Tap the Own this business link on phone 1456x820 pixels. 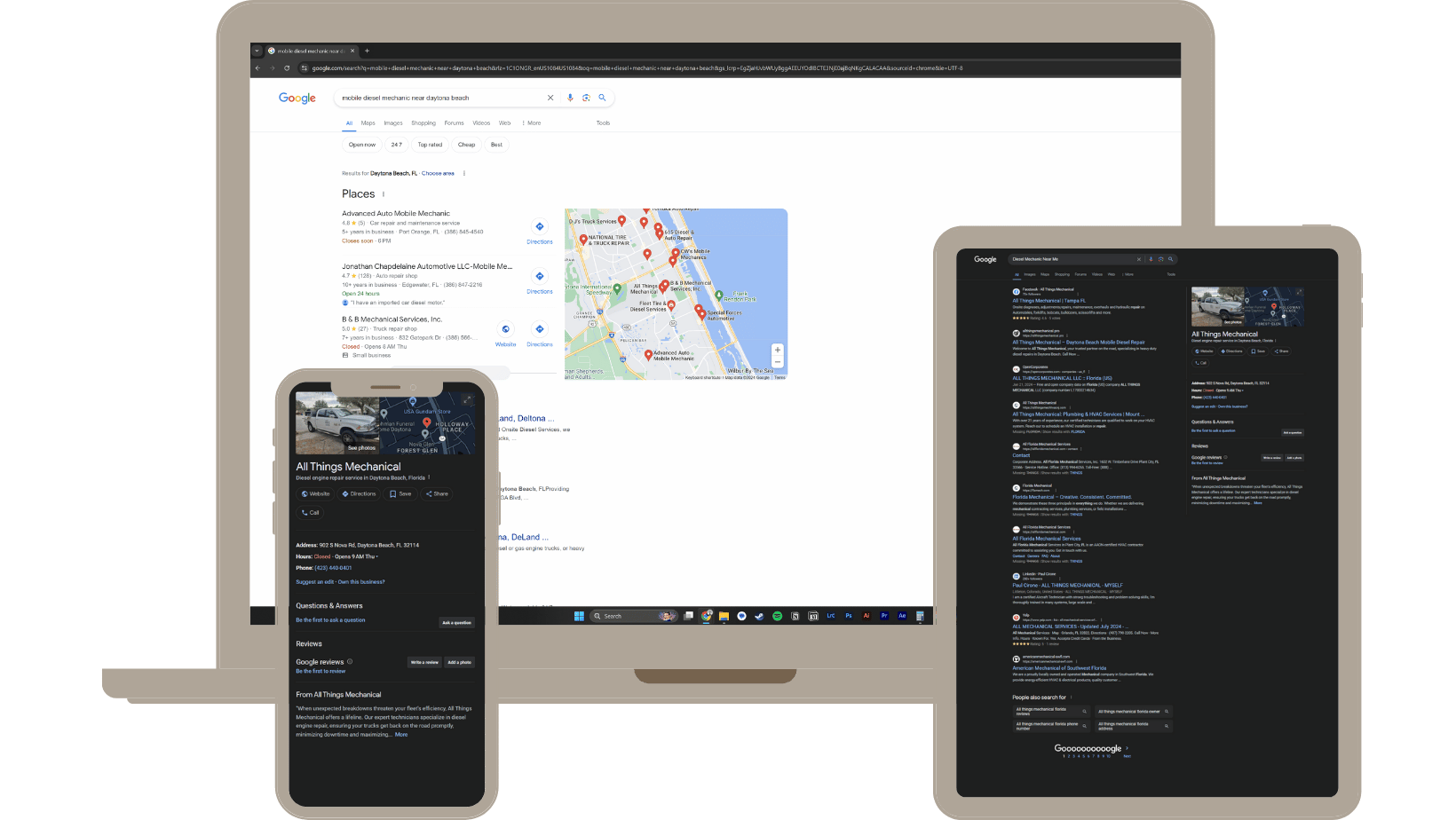tap(361, 581)
